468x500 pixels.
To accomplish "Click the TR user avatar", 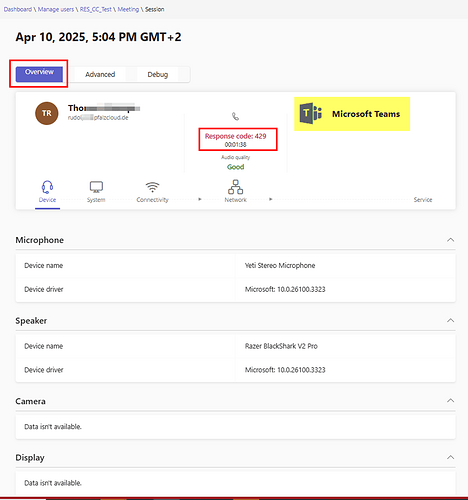I will point(47,113).
